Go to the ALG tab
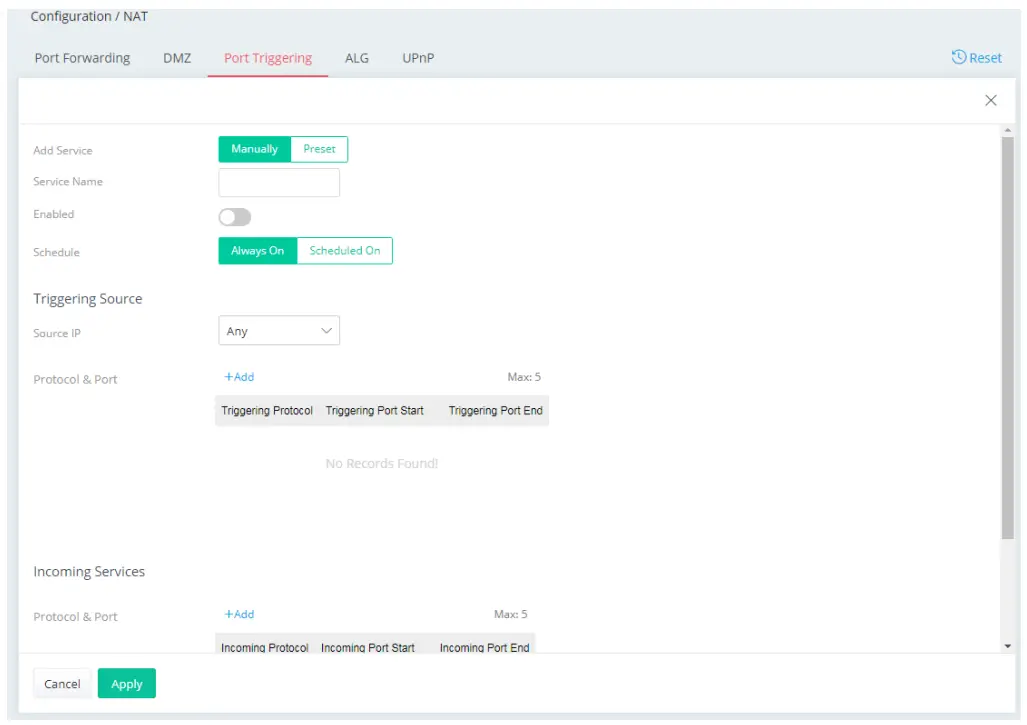Viewport: 1027px width, 725px height. pyautogui.click(x=357, y=58)
